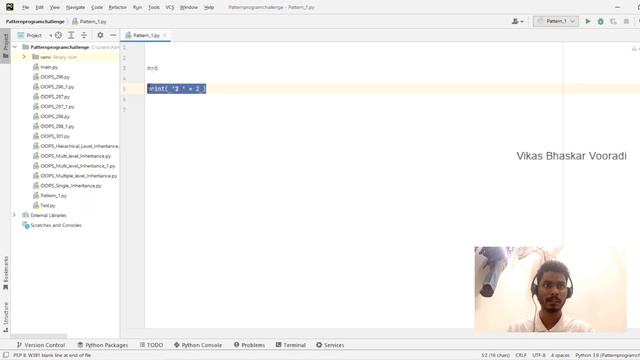Click the 4 spaces indent setting
This screenshot has height=360, width=640.
tap(560, 355)
